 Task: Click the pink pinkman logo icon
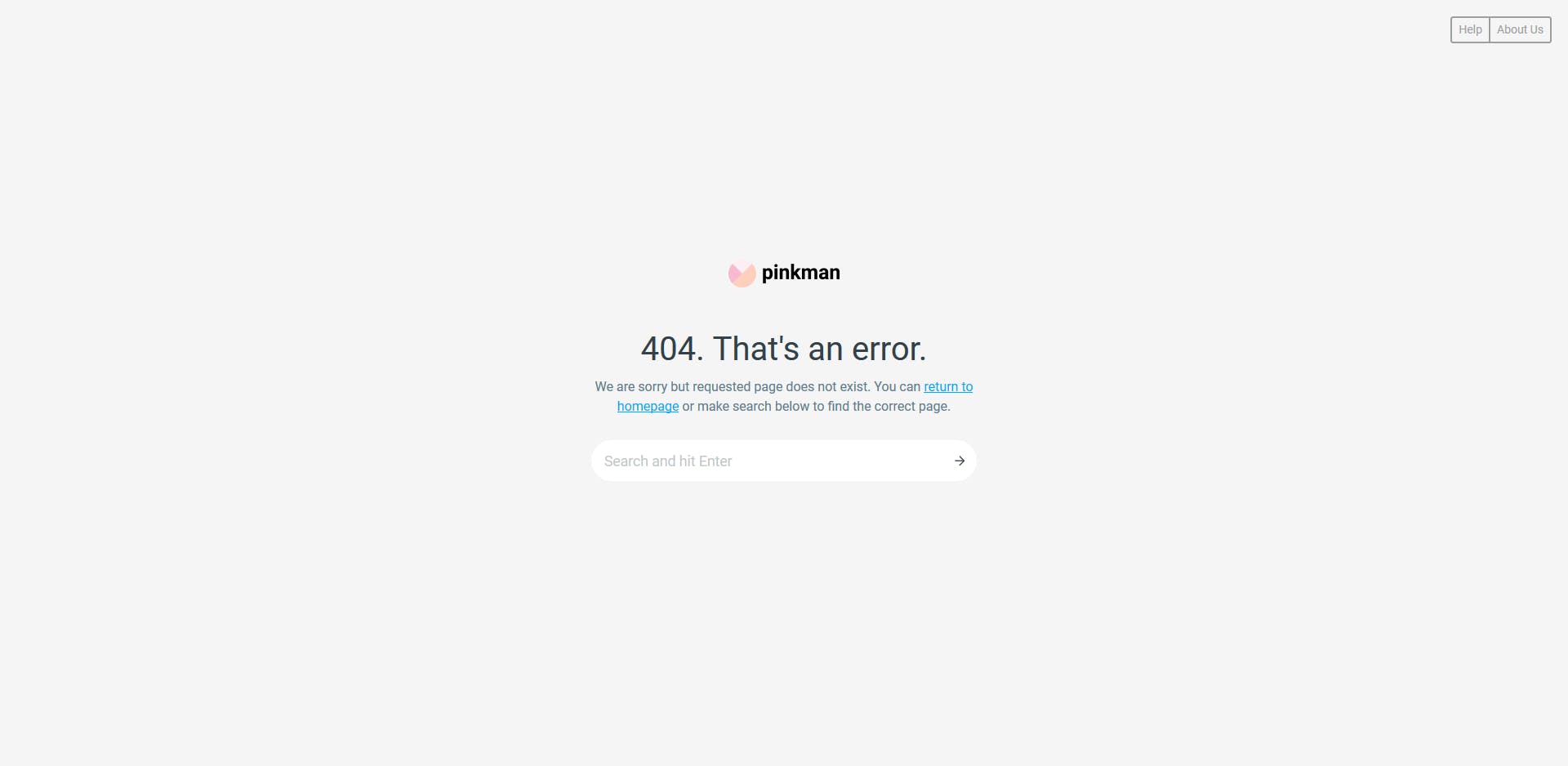tap(742, 274)
